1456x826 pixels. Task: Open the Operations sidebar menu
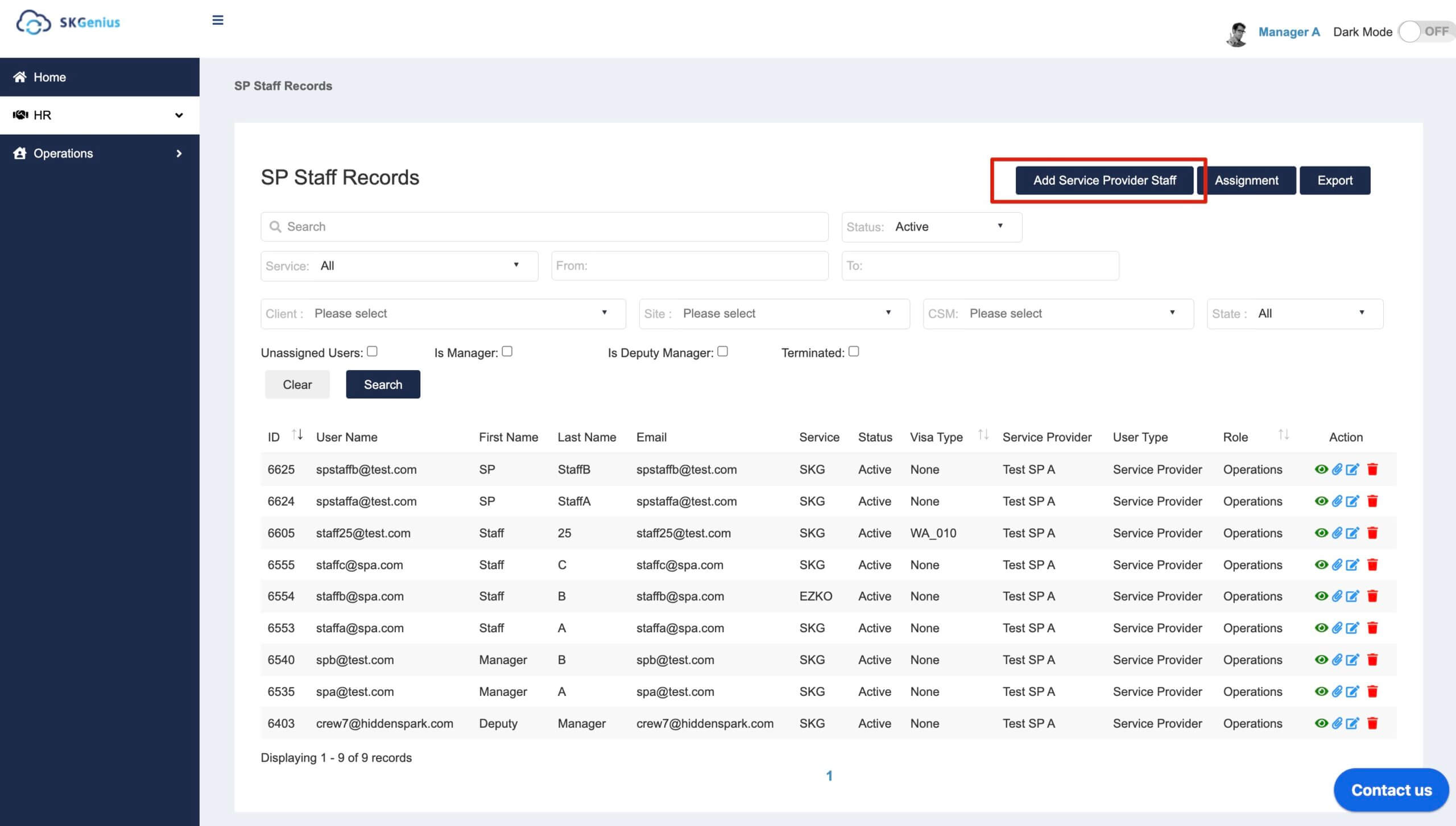(x=100, y=153)
